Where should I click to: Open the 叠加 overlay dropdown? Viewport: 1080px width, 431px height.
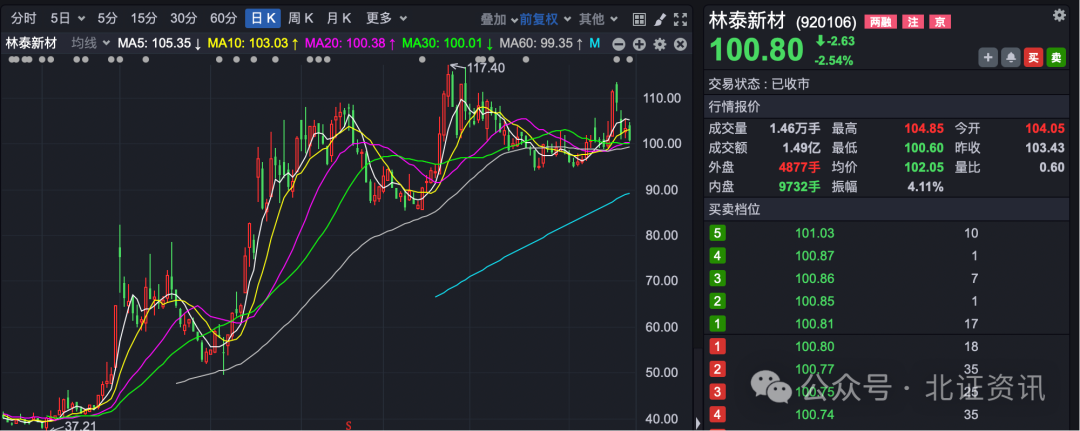tap(497, 19)
